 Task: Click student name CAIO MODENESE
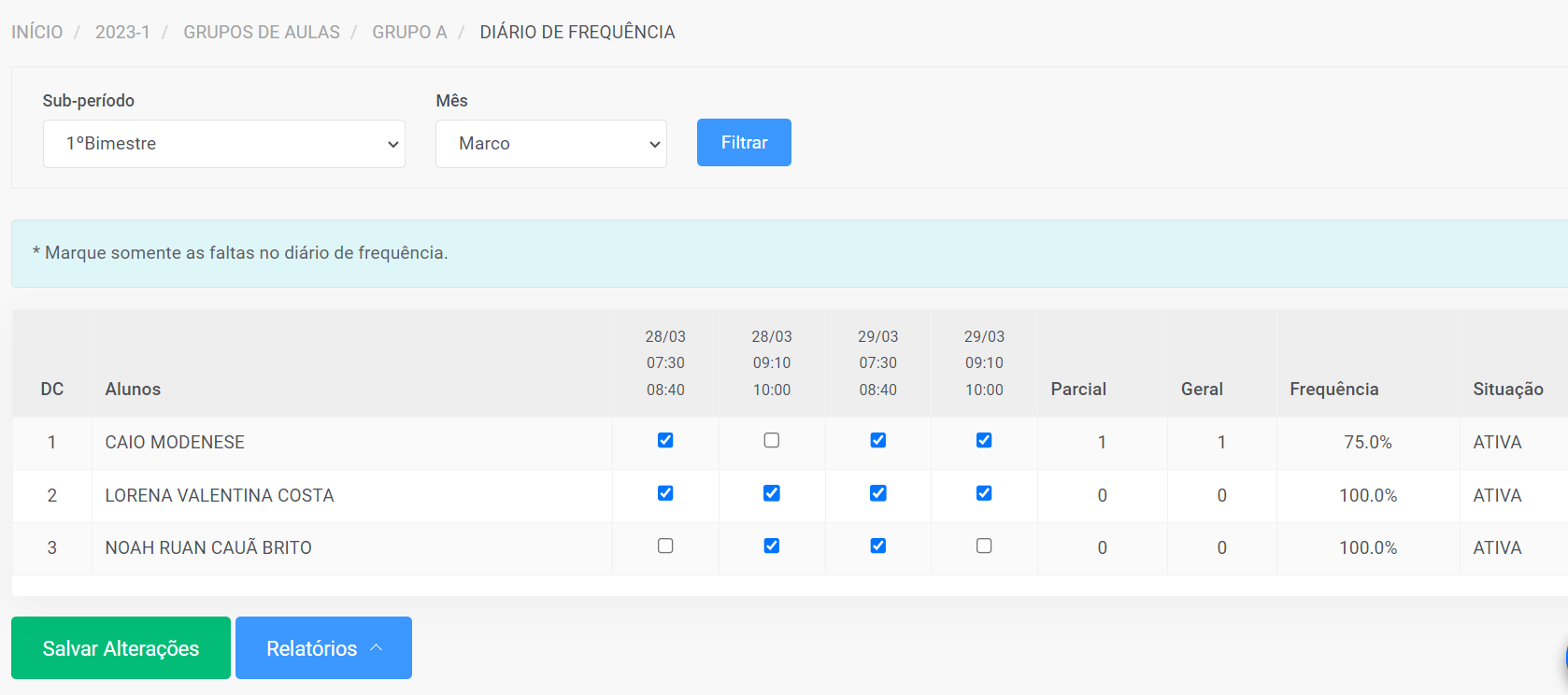click(x=175, y=442)
